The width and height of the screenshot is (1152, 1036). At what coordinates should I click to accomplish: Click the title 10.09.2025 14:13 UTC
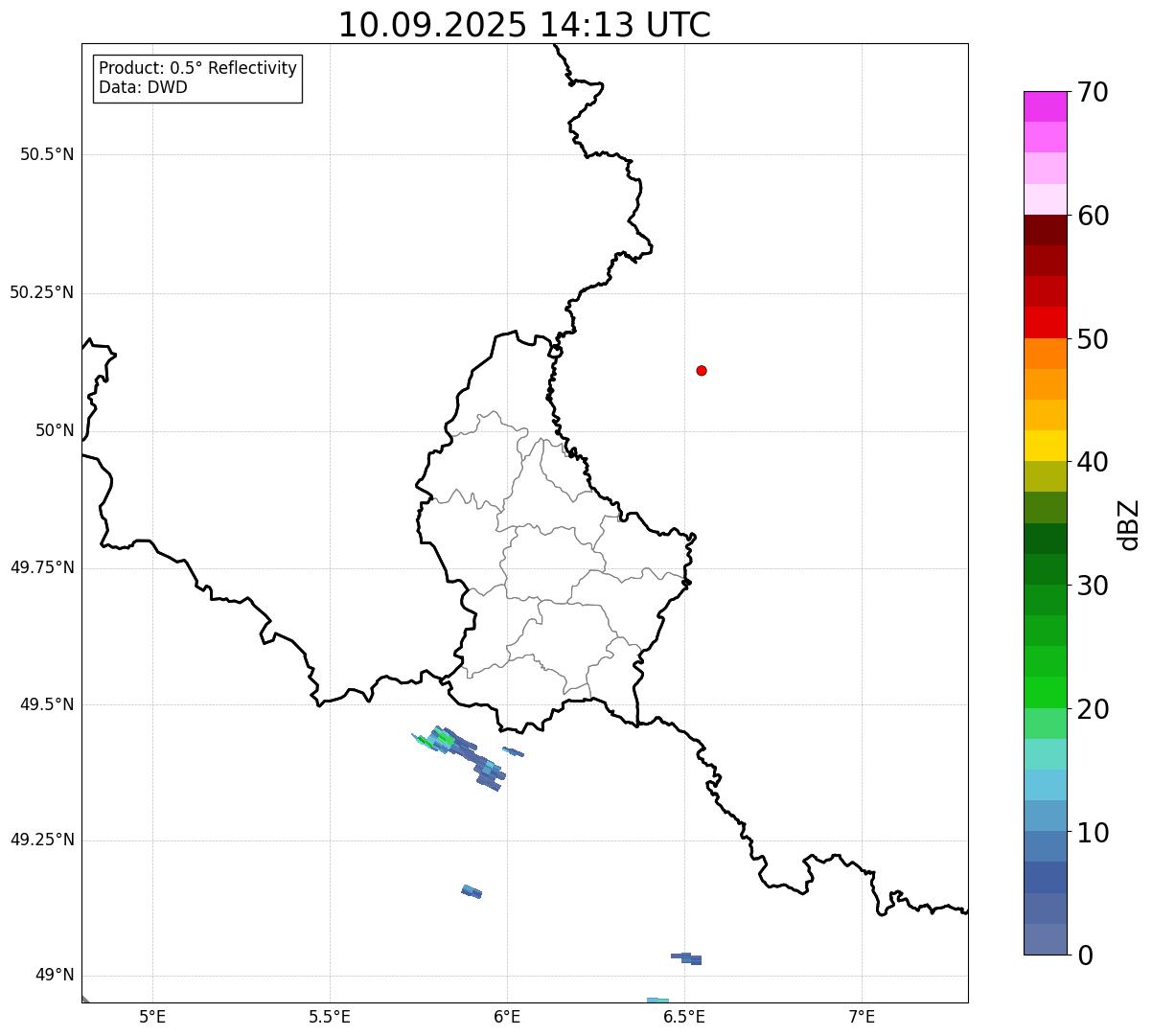(x=524, y=25)
